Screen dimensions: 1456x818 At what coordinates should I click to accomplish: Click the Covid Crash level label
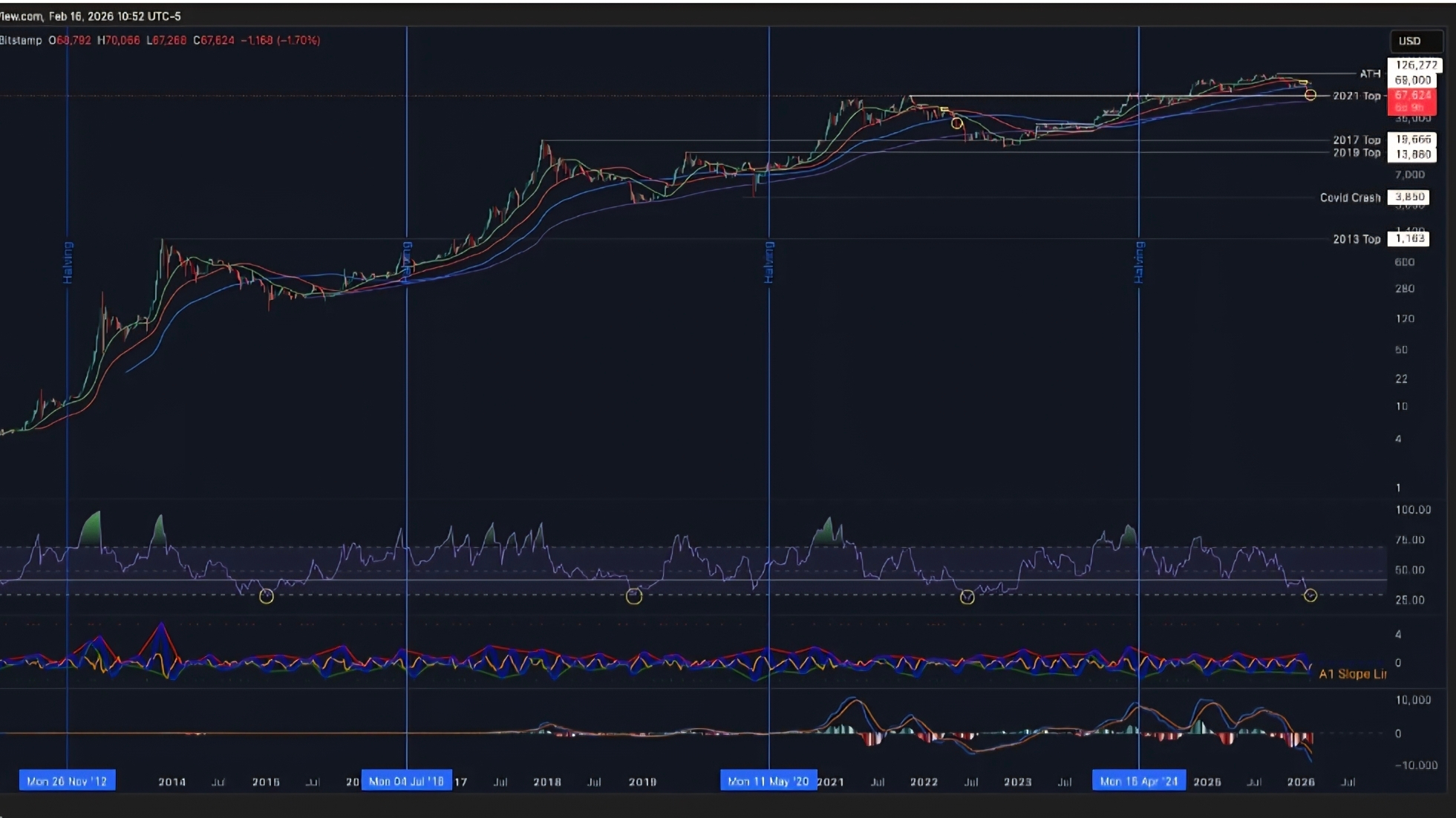pyautogui.click(x=1350, y=197)
